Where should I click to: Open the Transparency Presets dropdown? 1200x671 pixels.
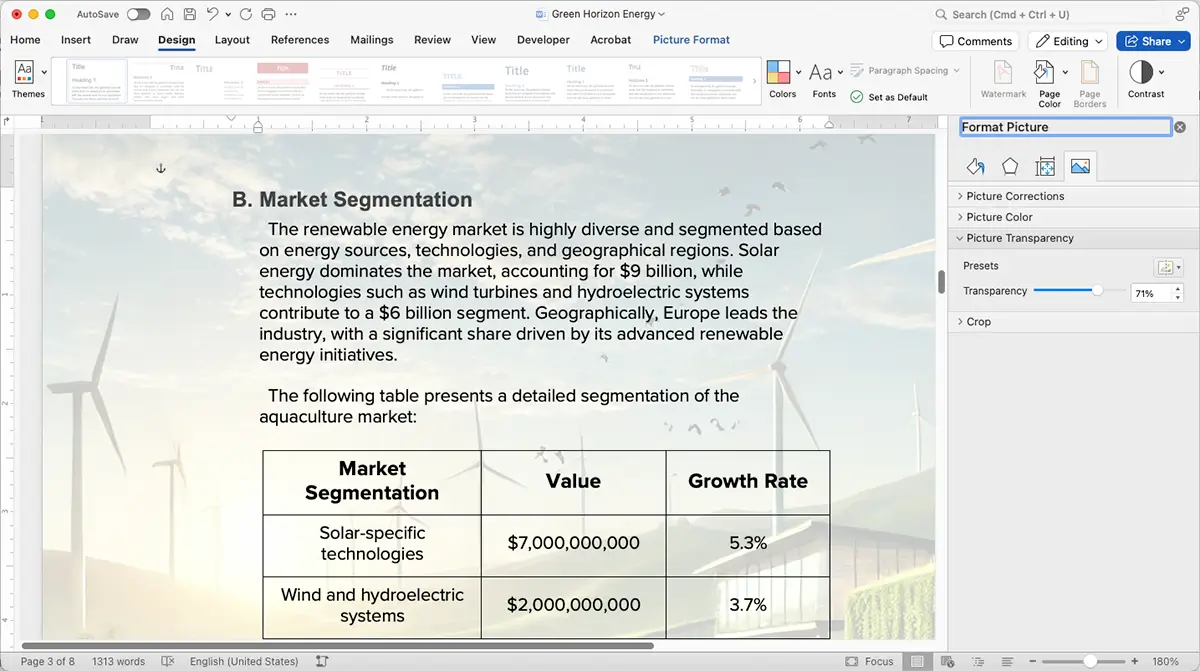click(x=1168, y=267)
